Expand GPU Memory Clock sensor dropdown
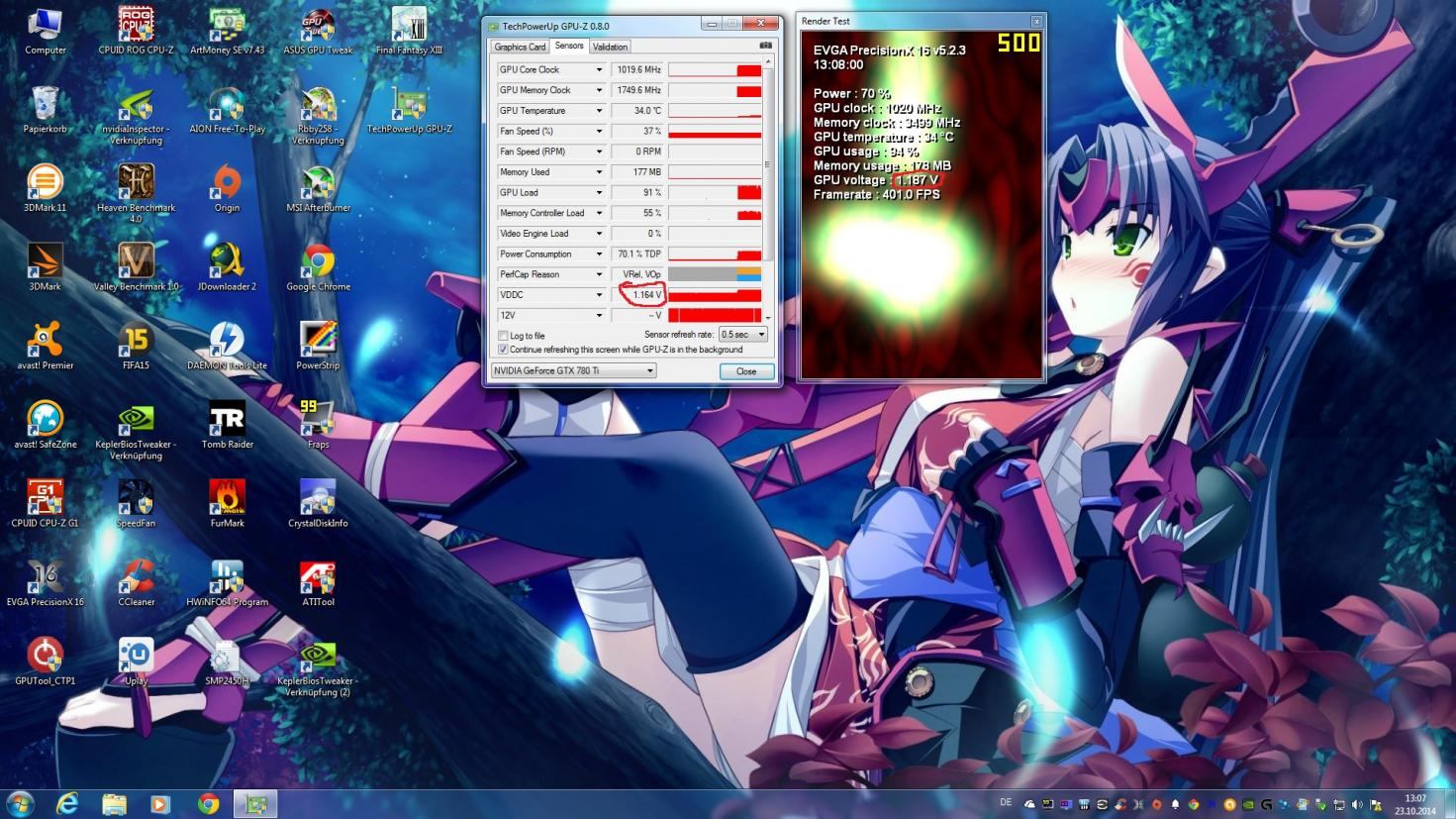This screenshot has width=1456, height=819. coord(599,90)
